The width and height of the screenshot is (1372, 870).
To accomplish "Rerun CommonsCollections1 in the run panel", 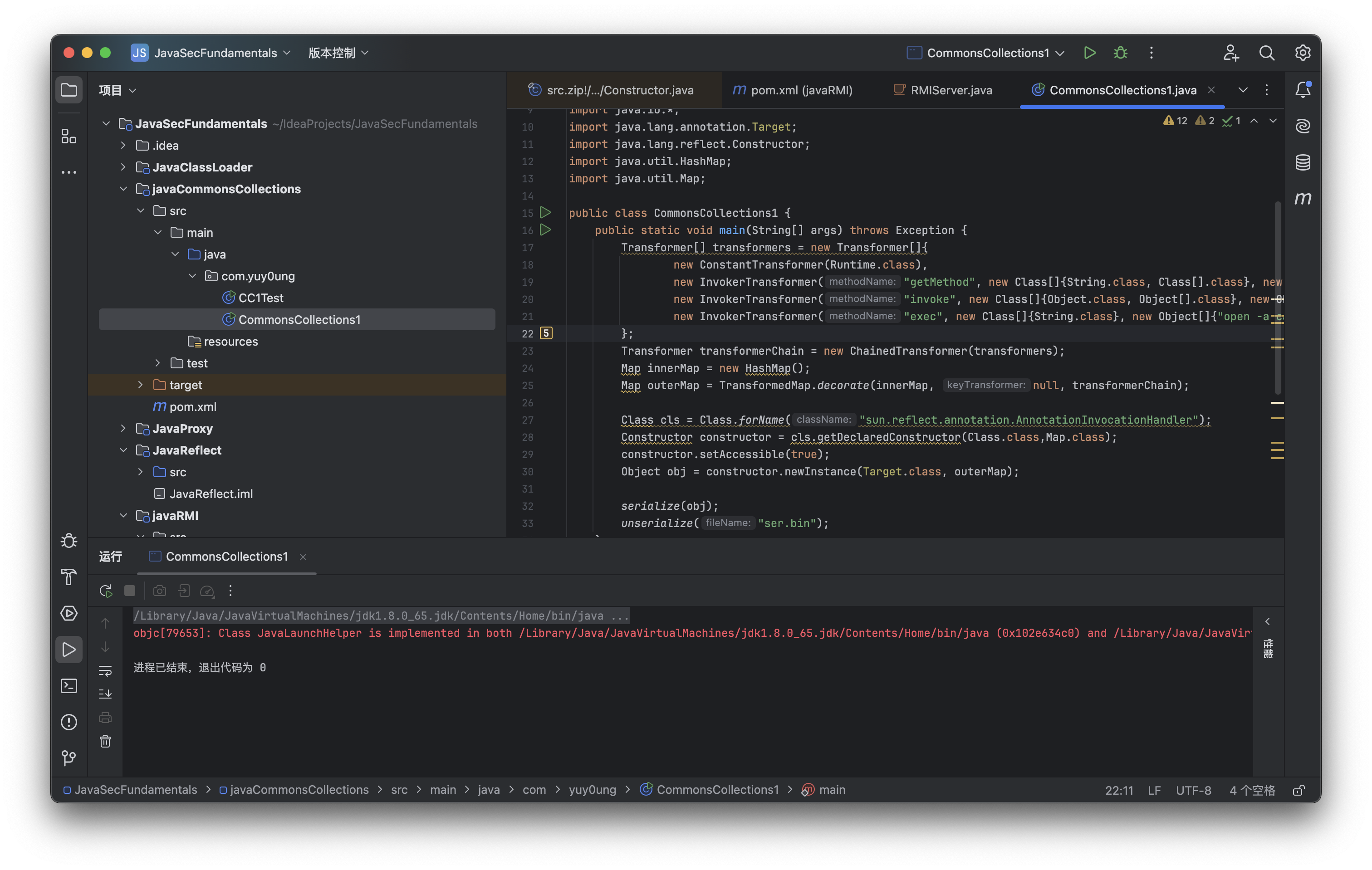I will click(105, 591).
